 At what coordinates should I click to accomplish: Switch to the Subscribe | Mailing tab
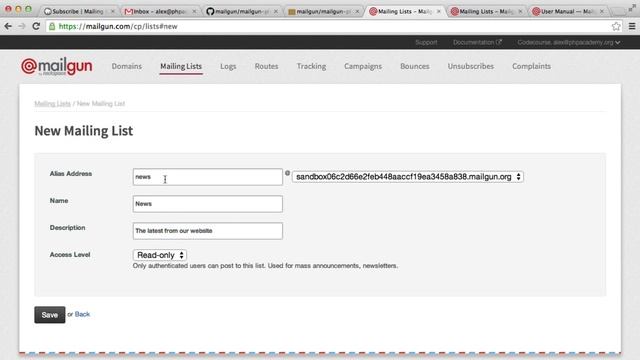[78, 11]
